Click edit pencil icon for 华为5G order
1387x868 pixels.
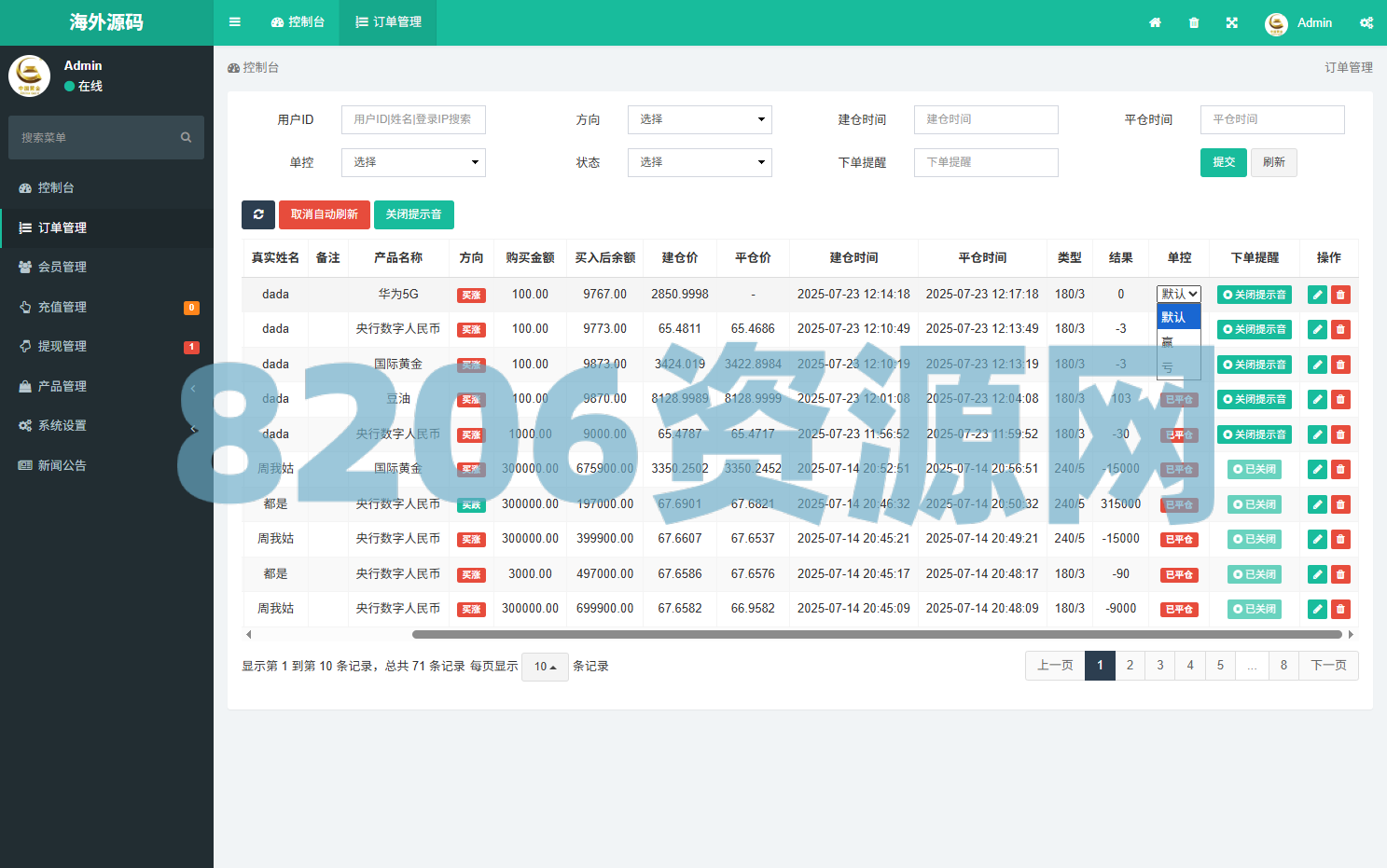(x=1317, y=295)
